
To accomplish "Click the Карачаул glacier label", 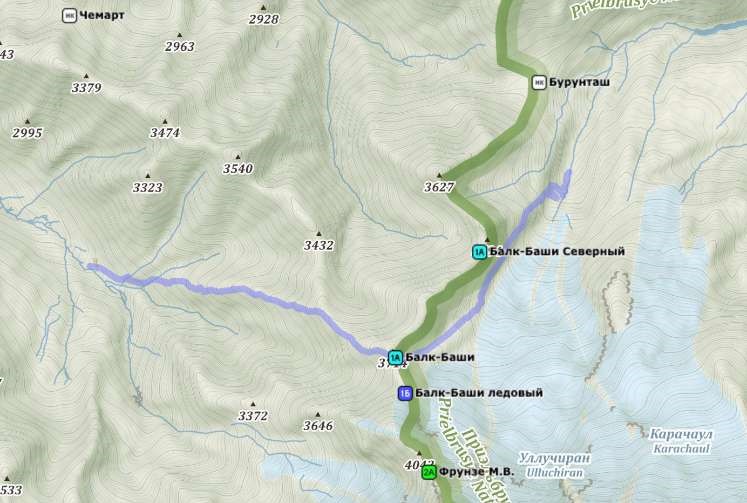I will click(x=681, y=434).
